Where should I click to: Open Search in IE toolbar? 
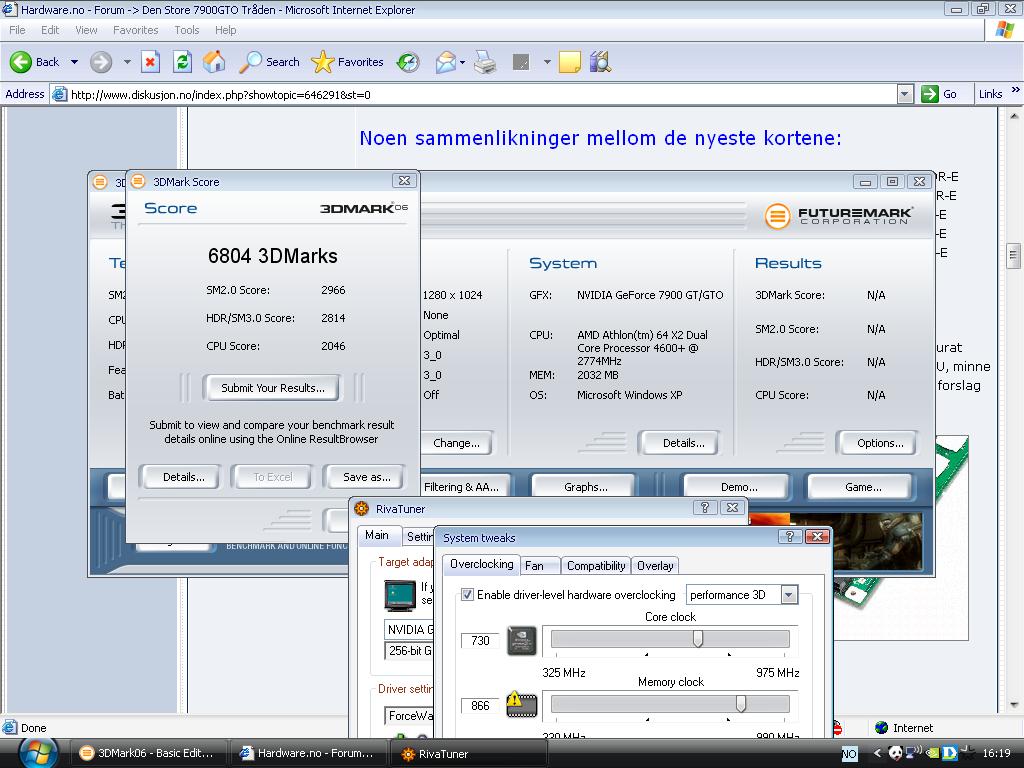269,62
